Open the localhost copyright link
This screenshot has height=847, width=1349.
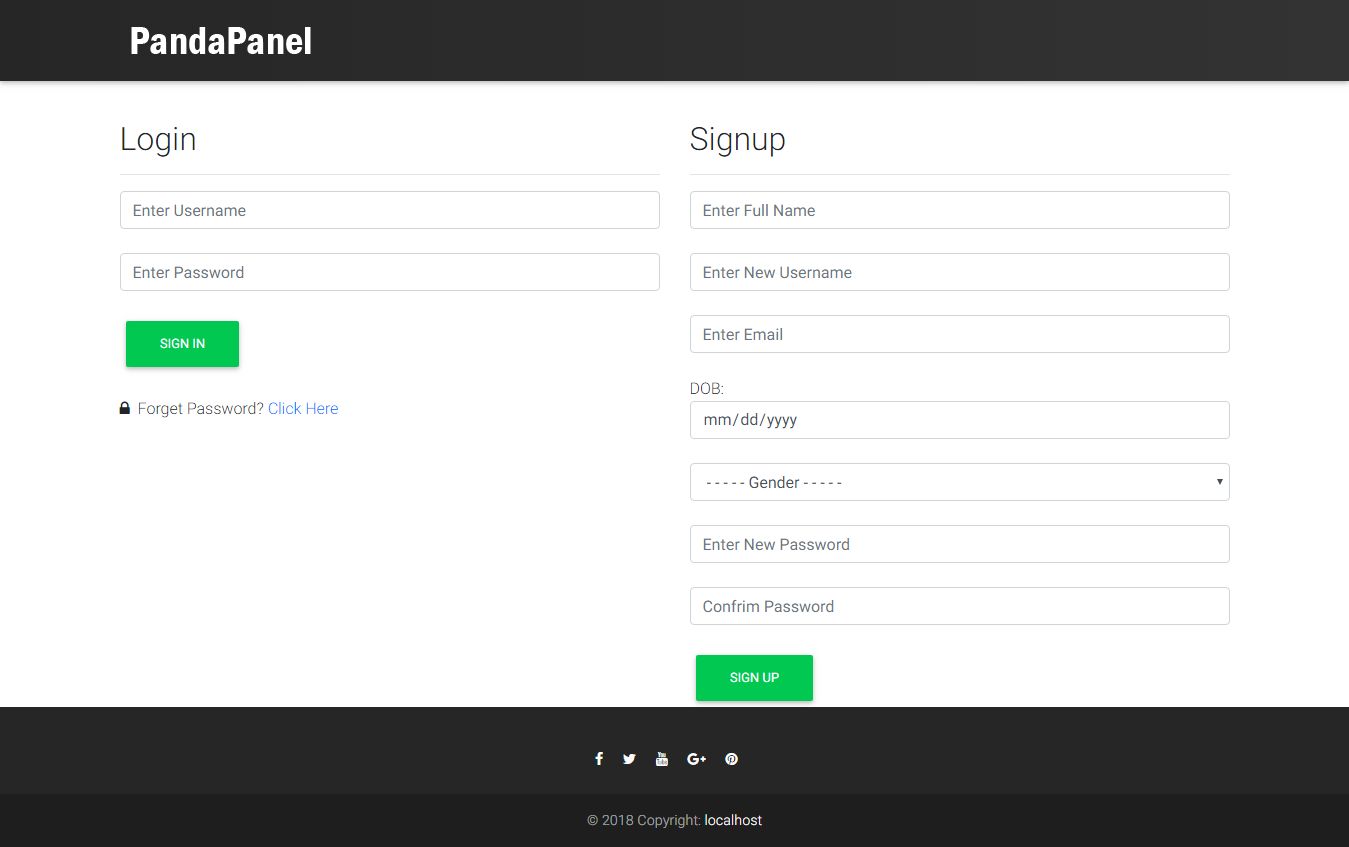coord(733,820)
